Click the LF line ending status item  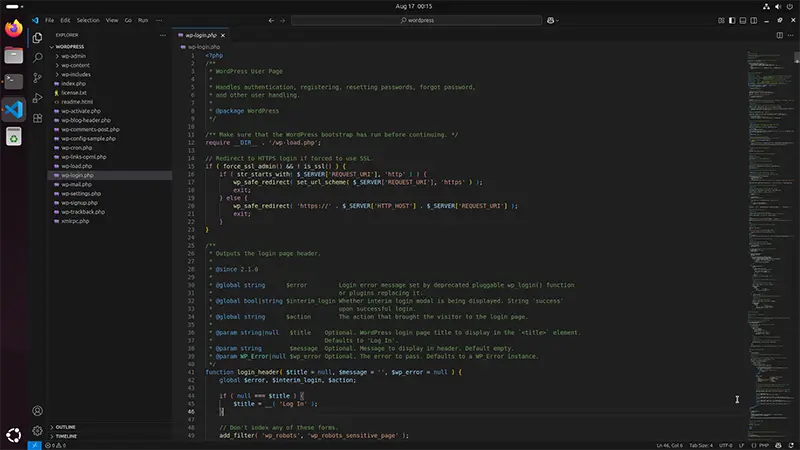click(741, 445)
